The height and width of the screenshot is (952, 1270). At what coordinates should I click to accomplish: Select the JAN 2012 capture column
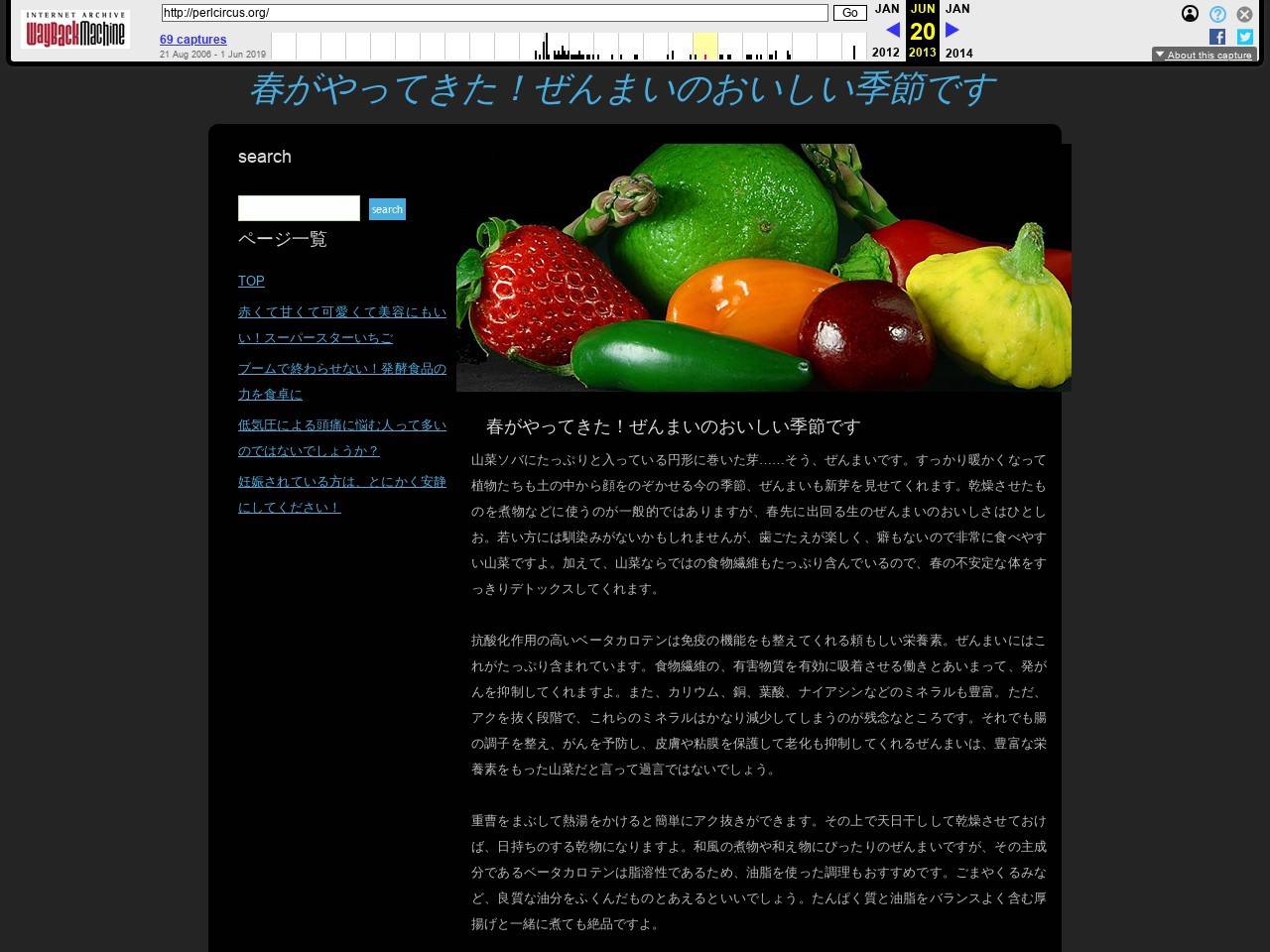(885, 30)
